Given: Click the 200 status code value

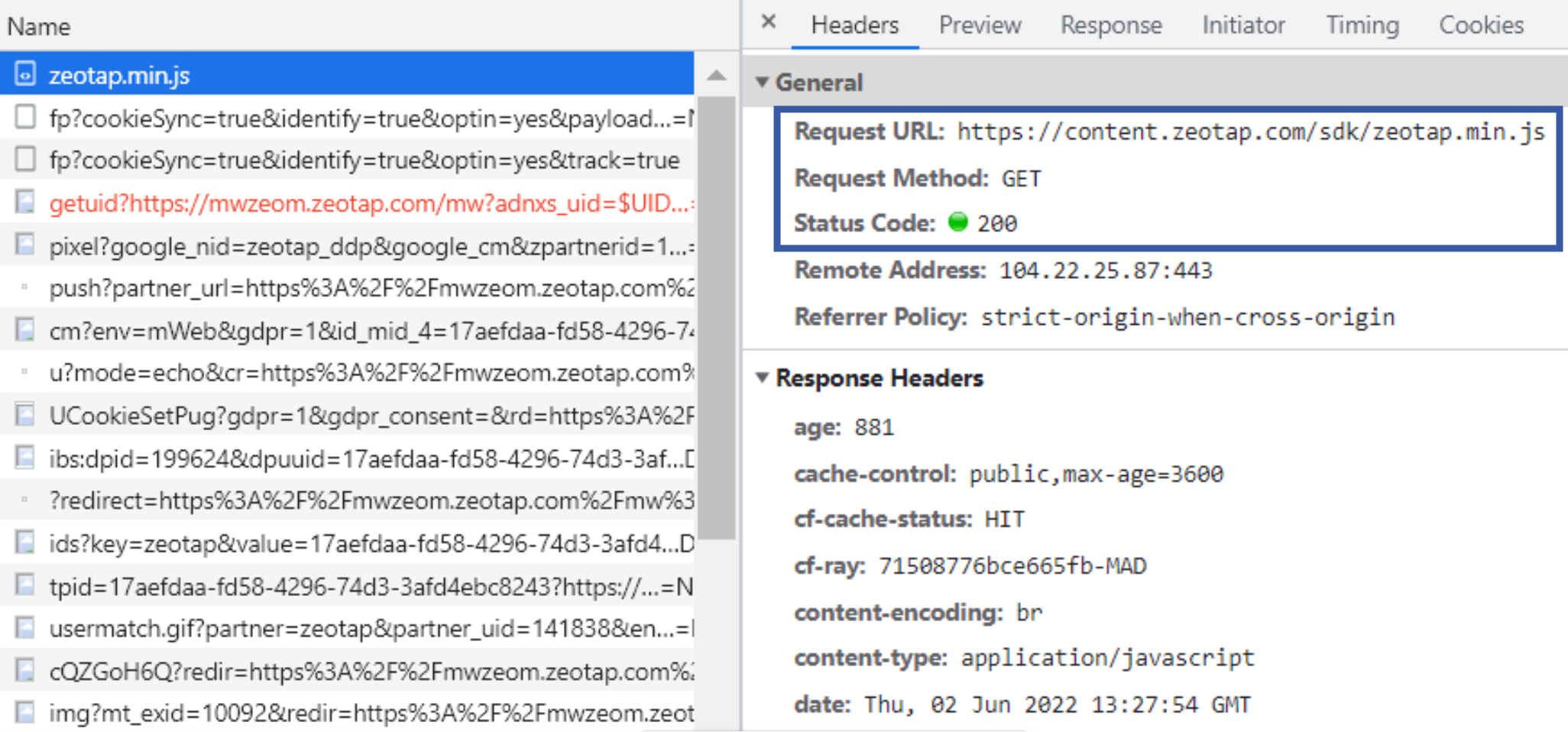Looking at the screenshot, I should (997, 223).
